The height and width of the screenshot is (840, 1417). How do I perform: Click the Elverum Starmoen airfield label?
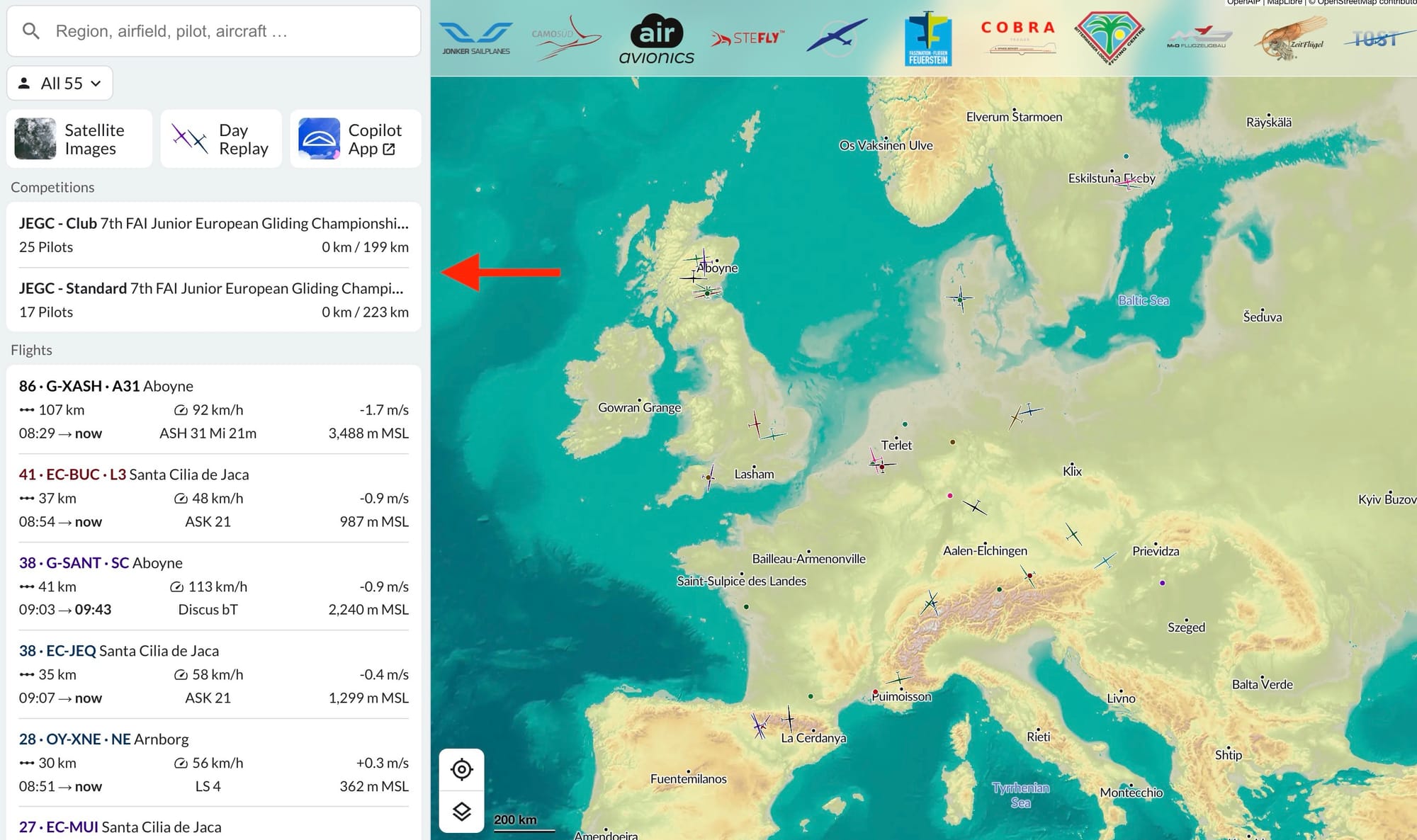[x=1014, y=117]
